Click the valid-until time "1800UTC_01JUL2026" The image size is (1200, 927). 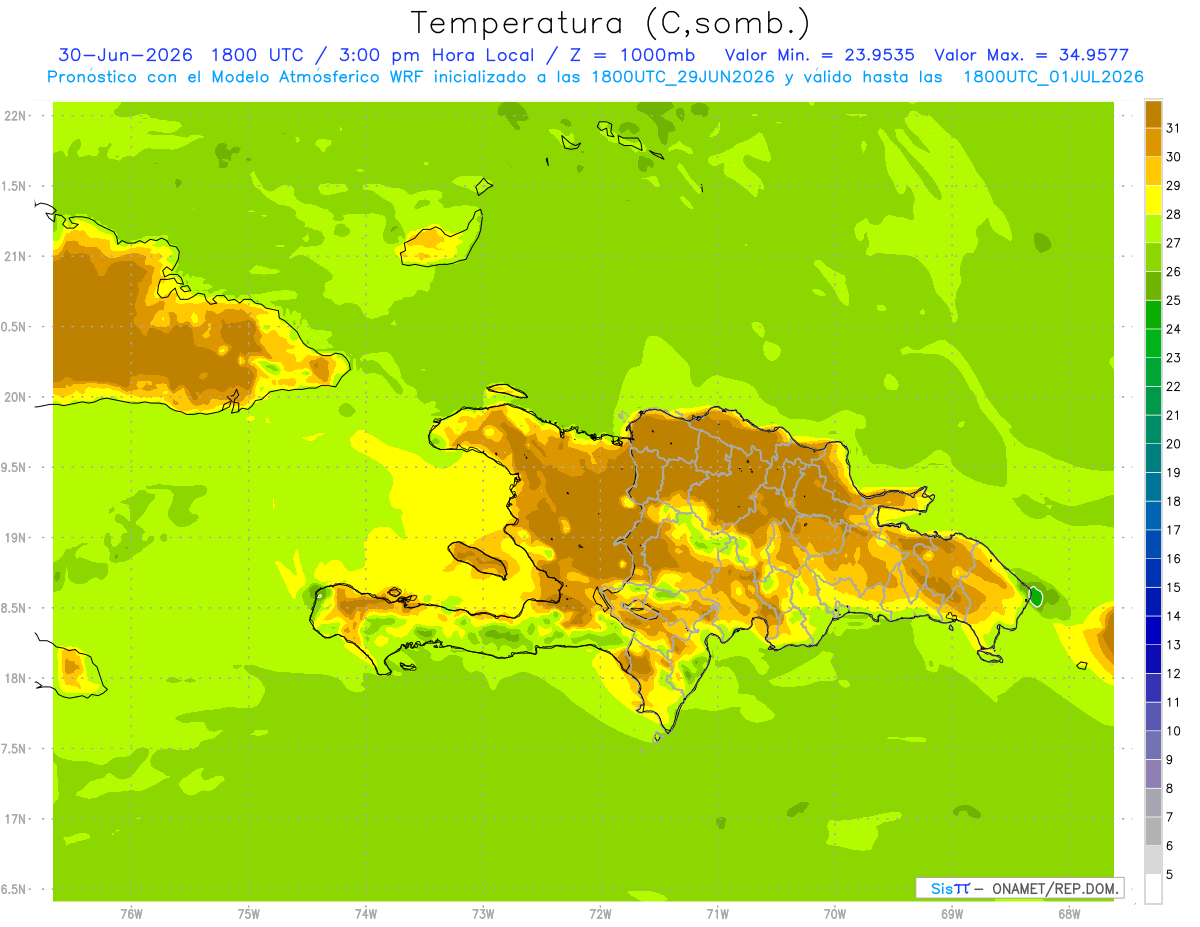1053,77
